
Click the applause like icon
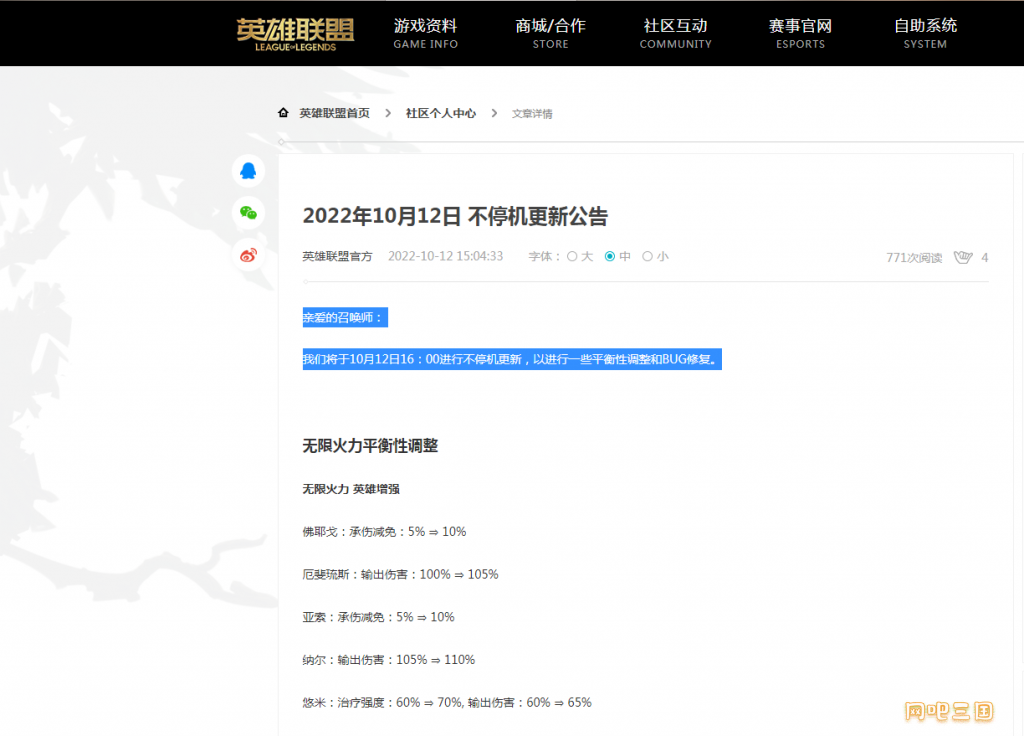pos(963,257)
